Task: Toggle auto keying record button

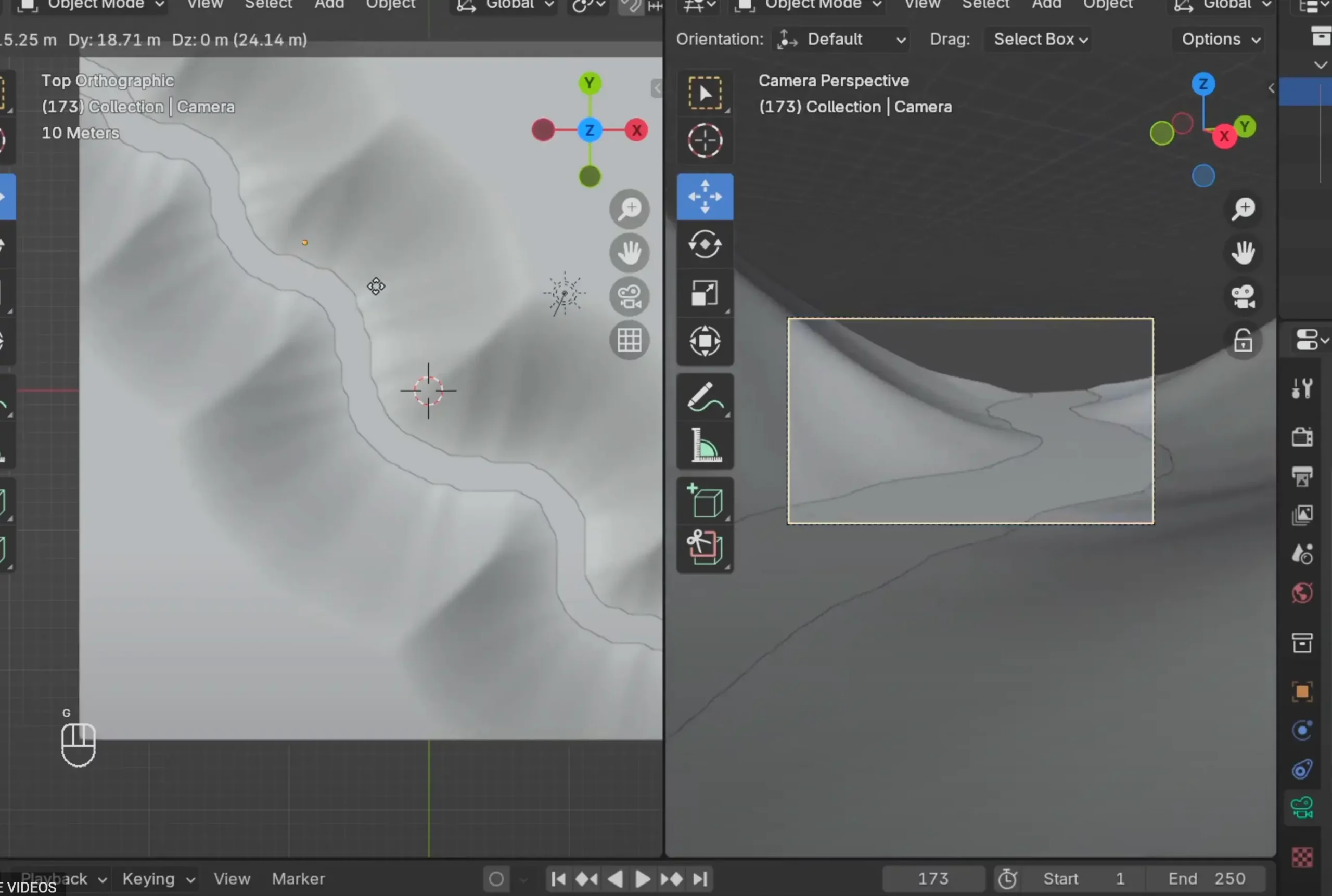Action: [x=496, y=878]
